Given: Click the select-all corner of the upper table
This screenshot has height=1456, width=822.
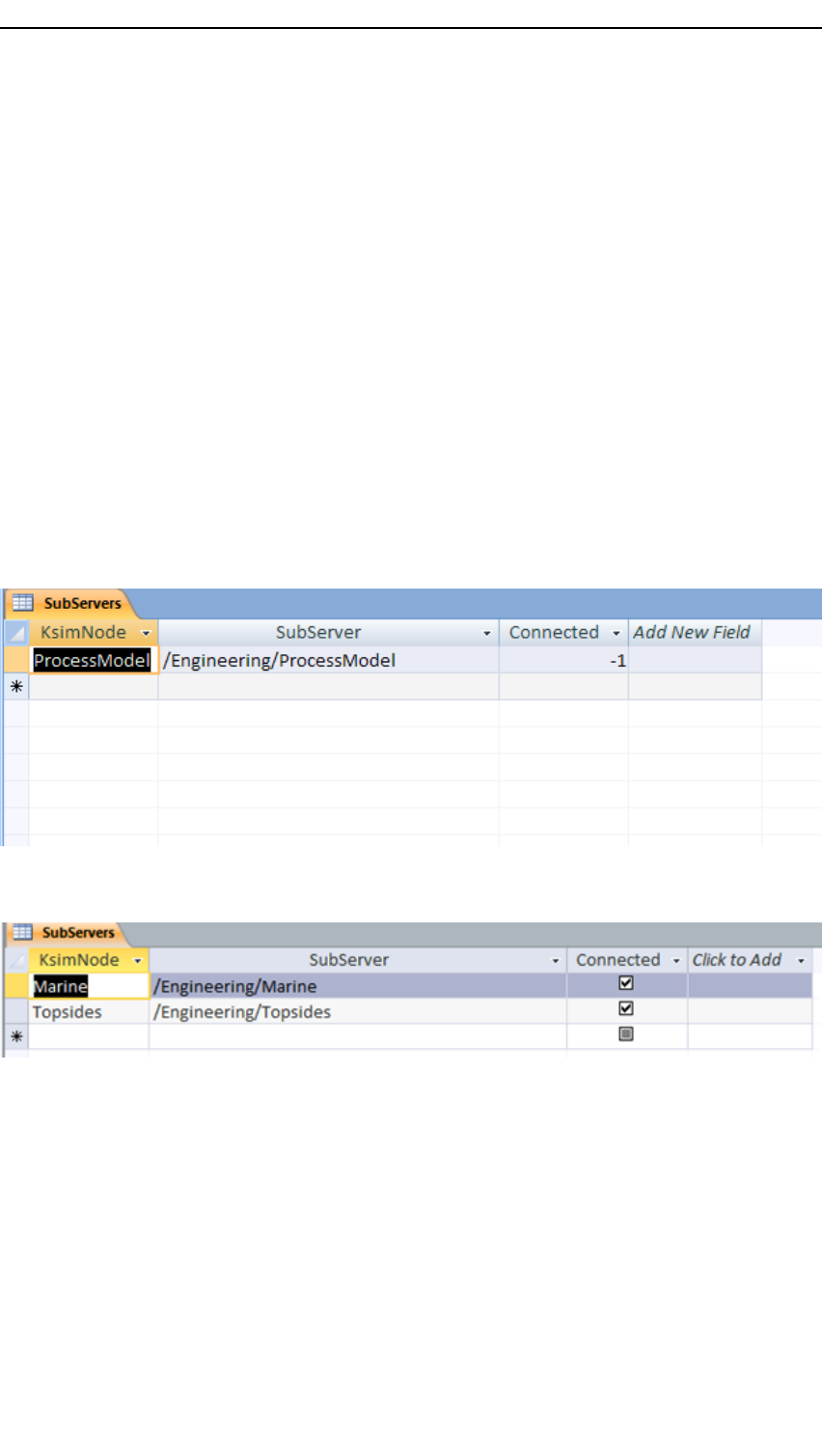Looking at the screenshot, I should point(16,633).
